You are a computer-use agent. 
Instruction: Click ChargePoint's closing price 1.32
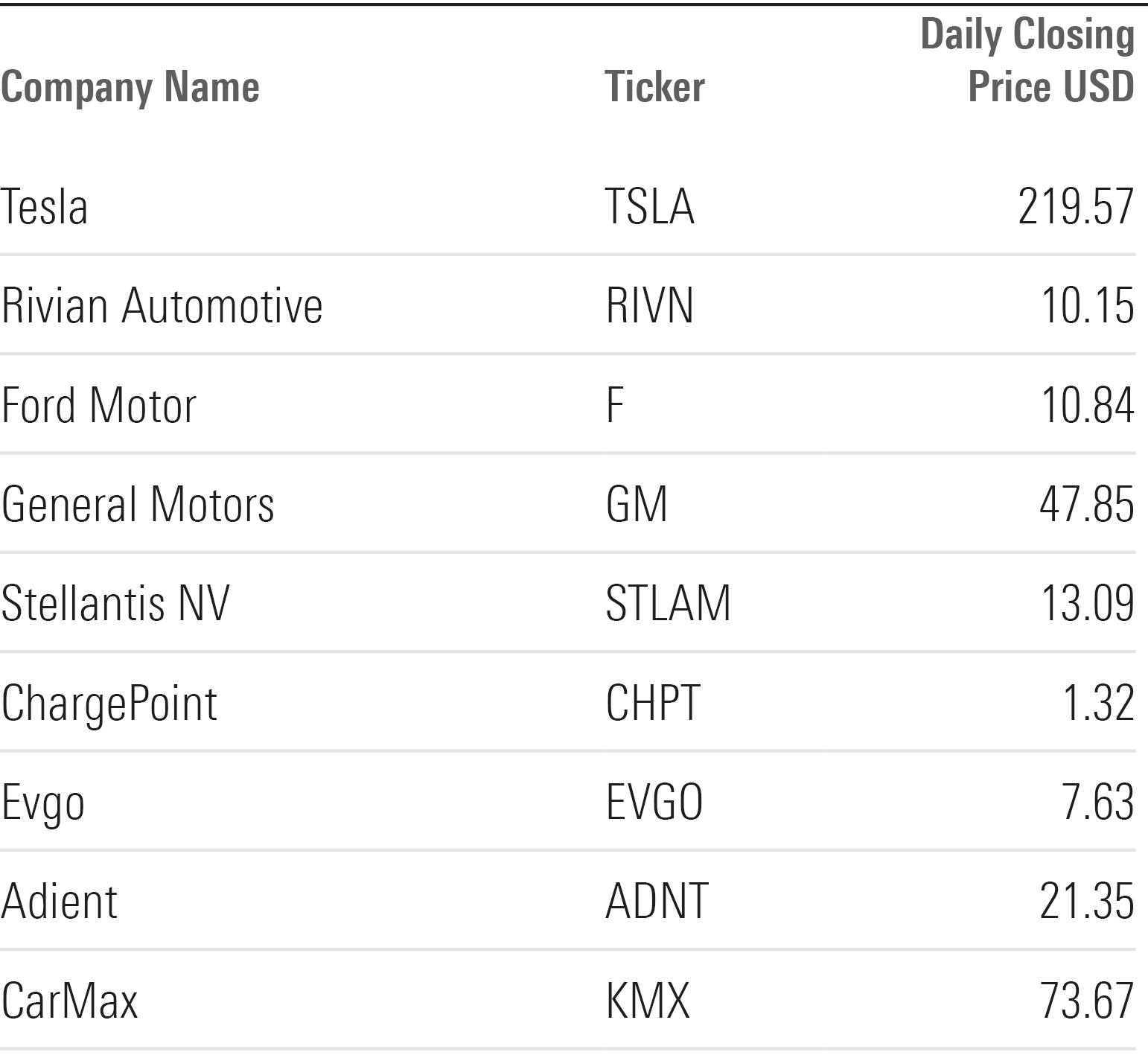coord(1098,703)
